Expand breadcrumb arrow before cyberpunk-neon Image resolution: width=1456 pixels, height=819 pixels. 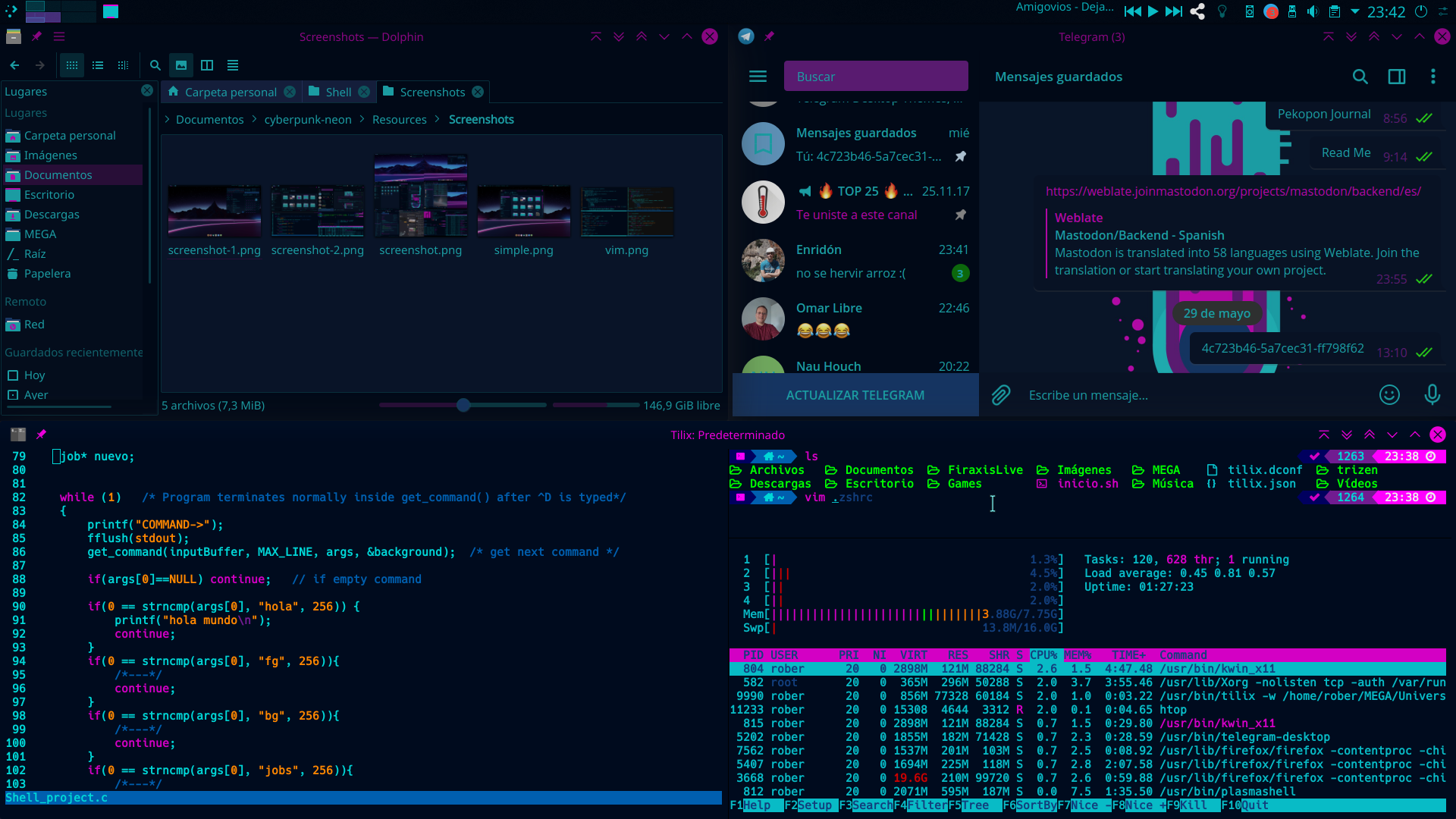(254, 120)
